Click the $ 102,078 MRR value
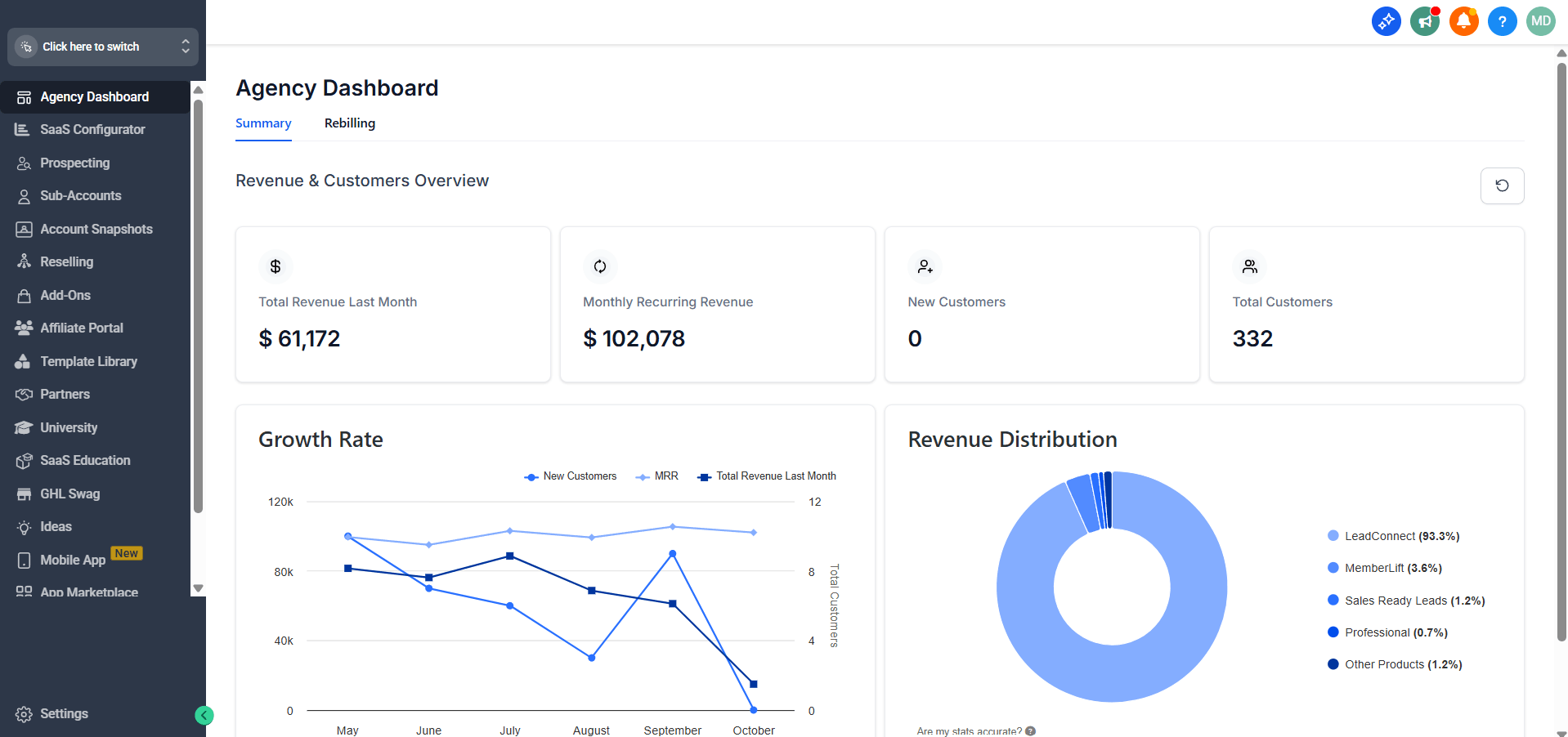This screenshot has width=1568, height=737. 634,338
